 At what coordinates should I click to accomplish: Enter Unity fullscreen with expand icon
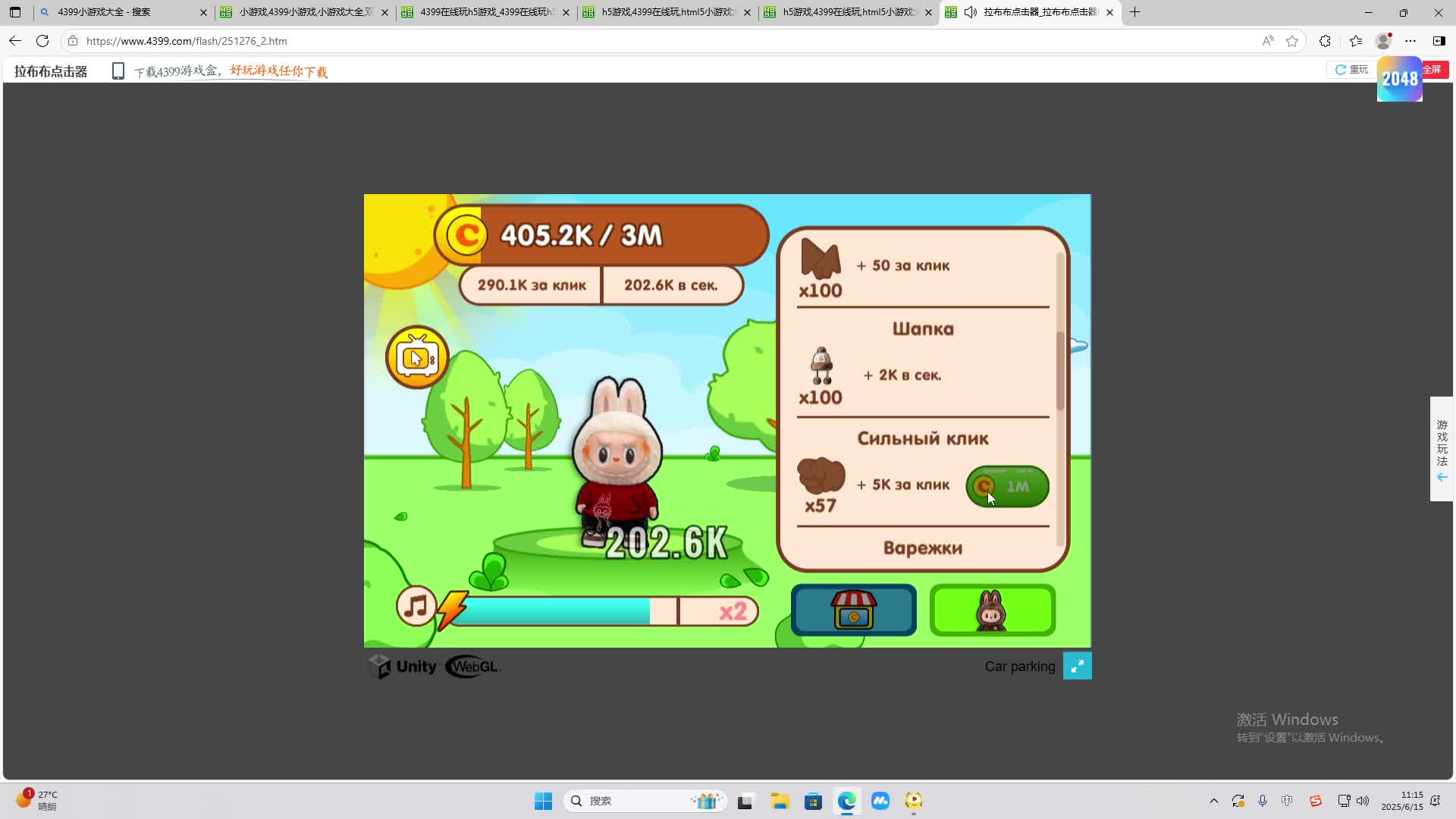coord(1077,666)
